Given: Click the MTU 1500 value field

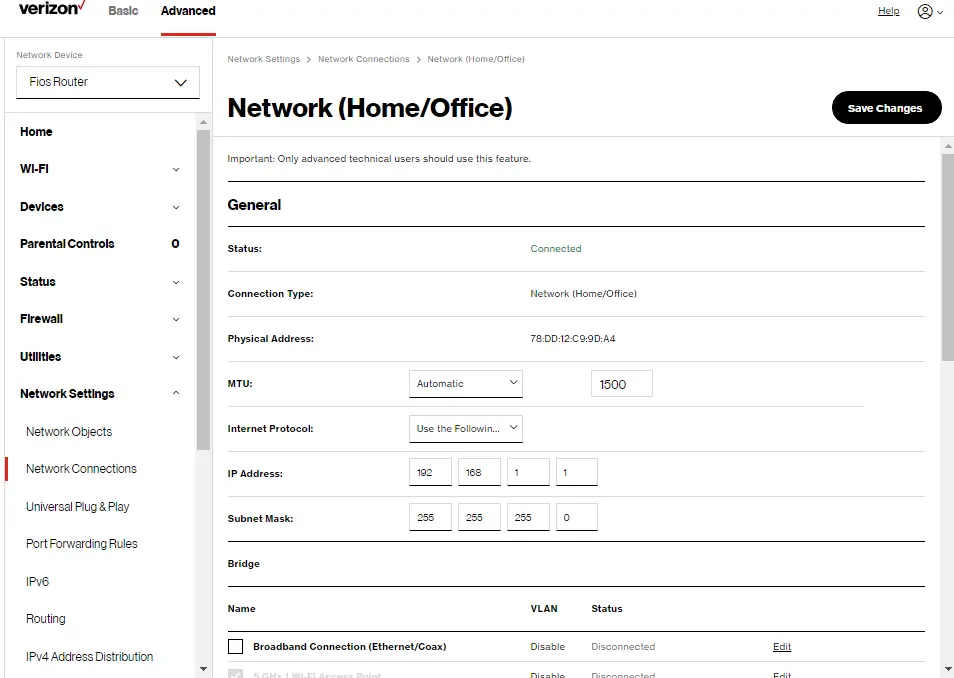Looking at the screenshot, I should coord(621,383).
